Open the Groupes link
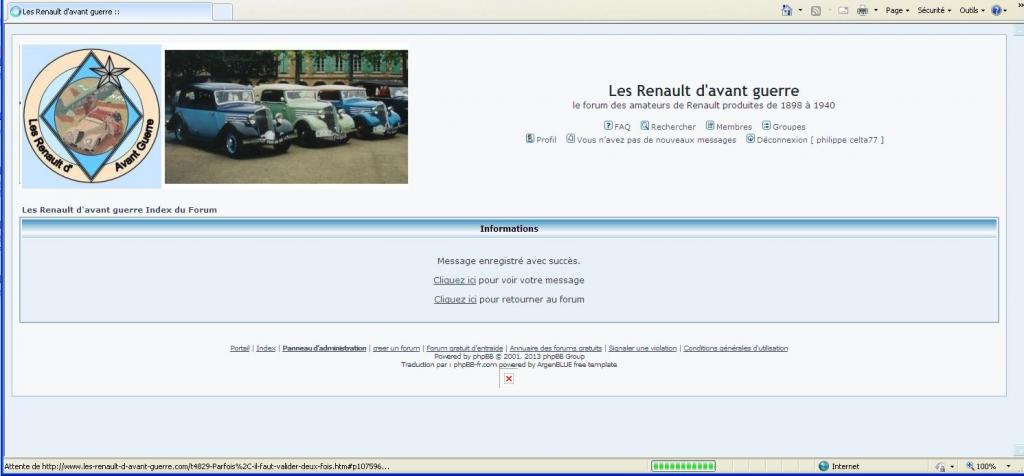 tap(789, 127)
